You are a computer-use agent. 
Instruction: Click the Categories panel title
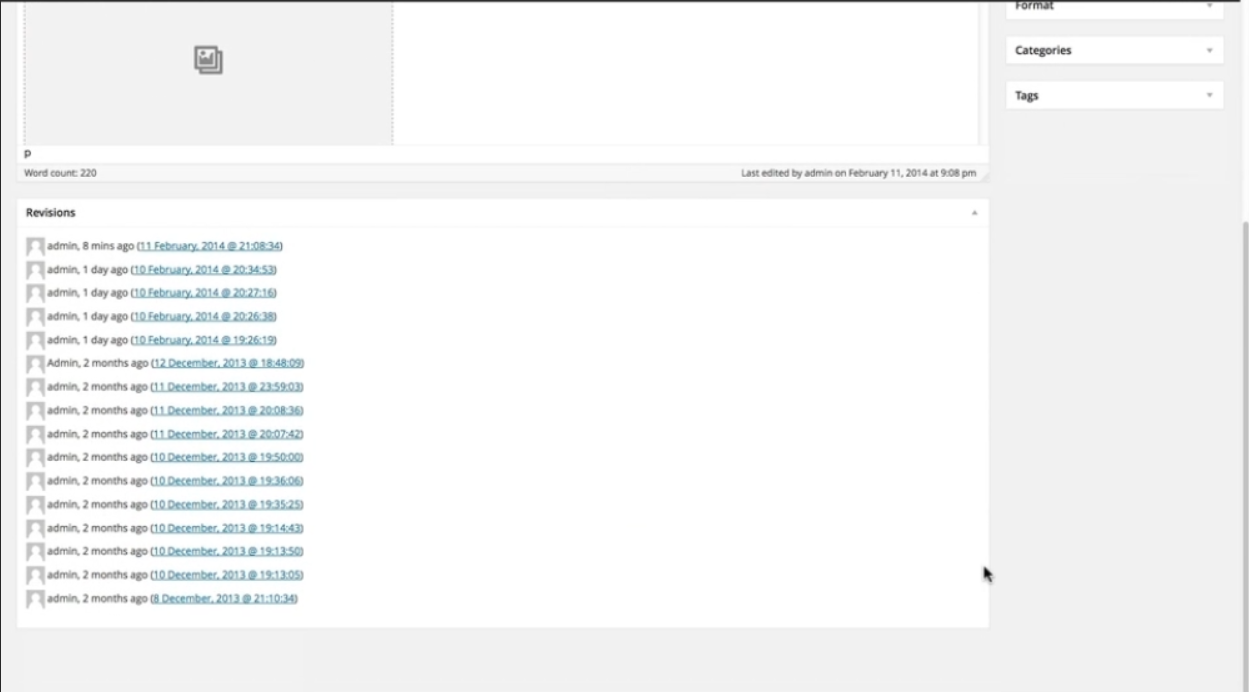tap(1043, 50)
